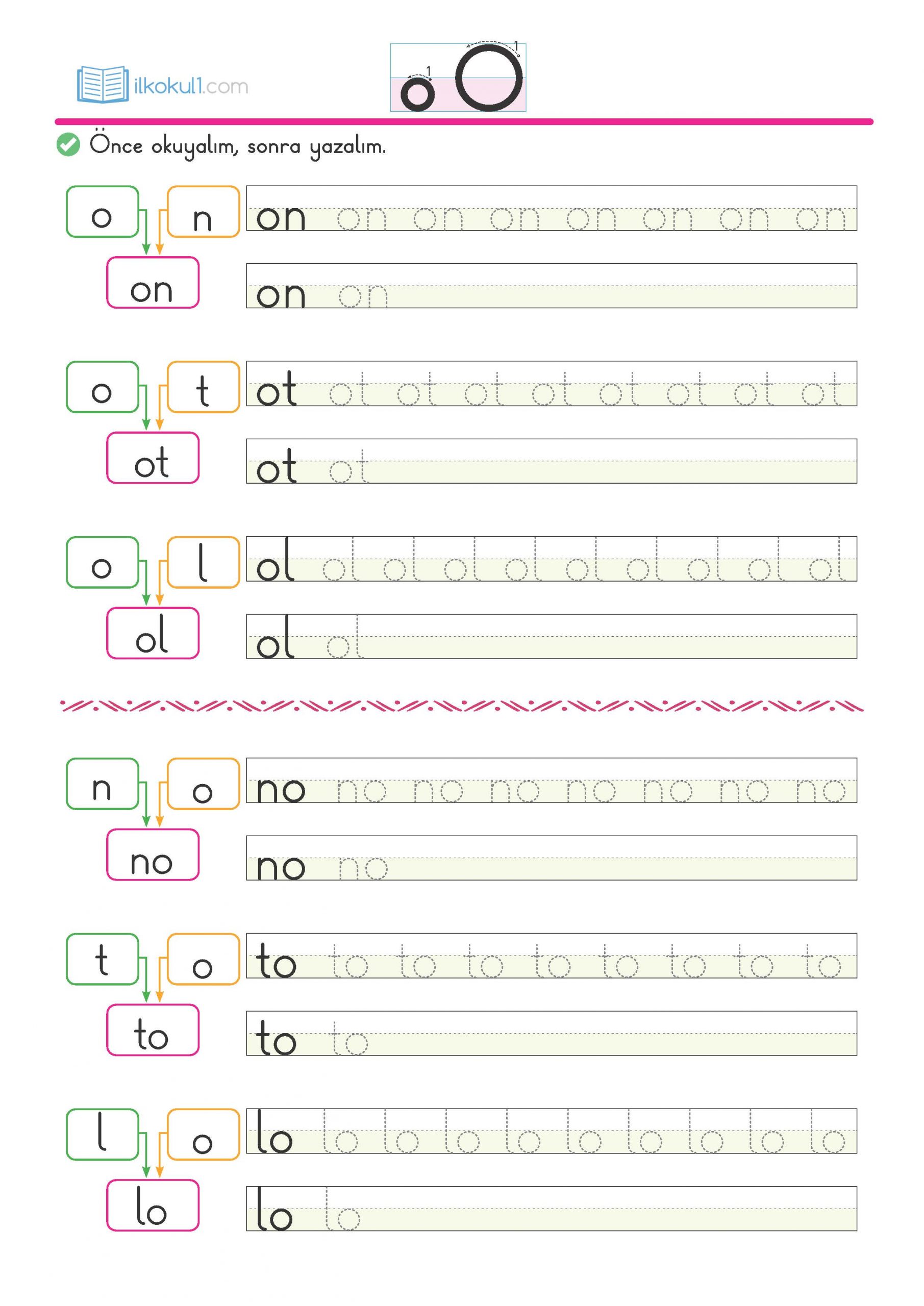Select the pink box with syllable to
924x1306 pixels.
[153, 1030]
